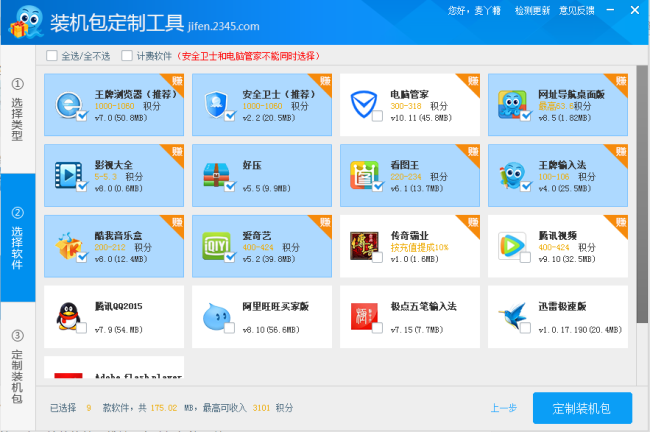Image resolution: width=650 pixels, height=432 pixels.
Task: Uncheck the 看图王 checkbox
Action: tap(378, 186)
